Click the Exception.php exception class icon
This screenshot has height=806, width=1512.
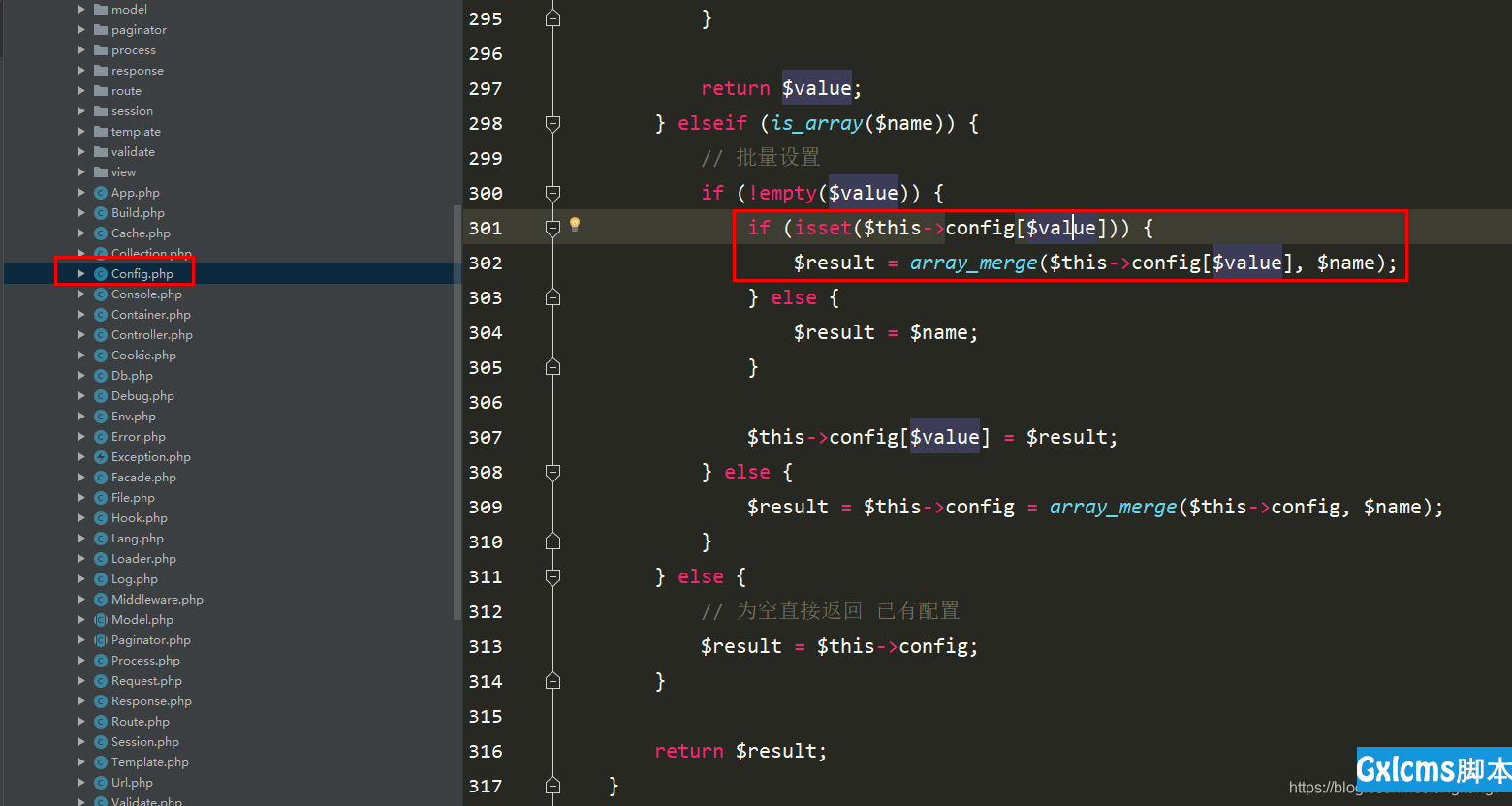pos(101,457)
